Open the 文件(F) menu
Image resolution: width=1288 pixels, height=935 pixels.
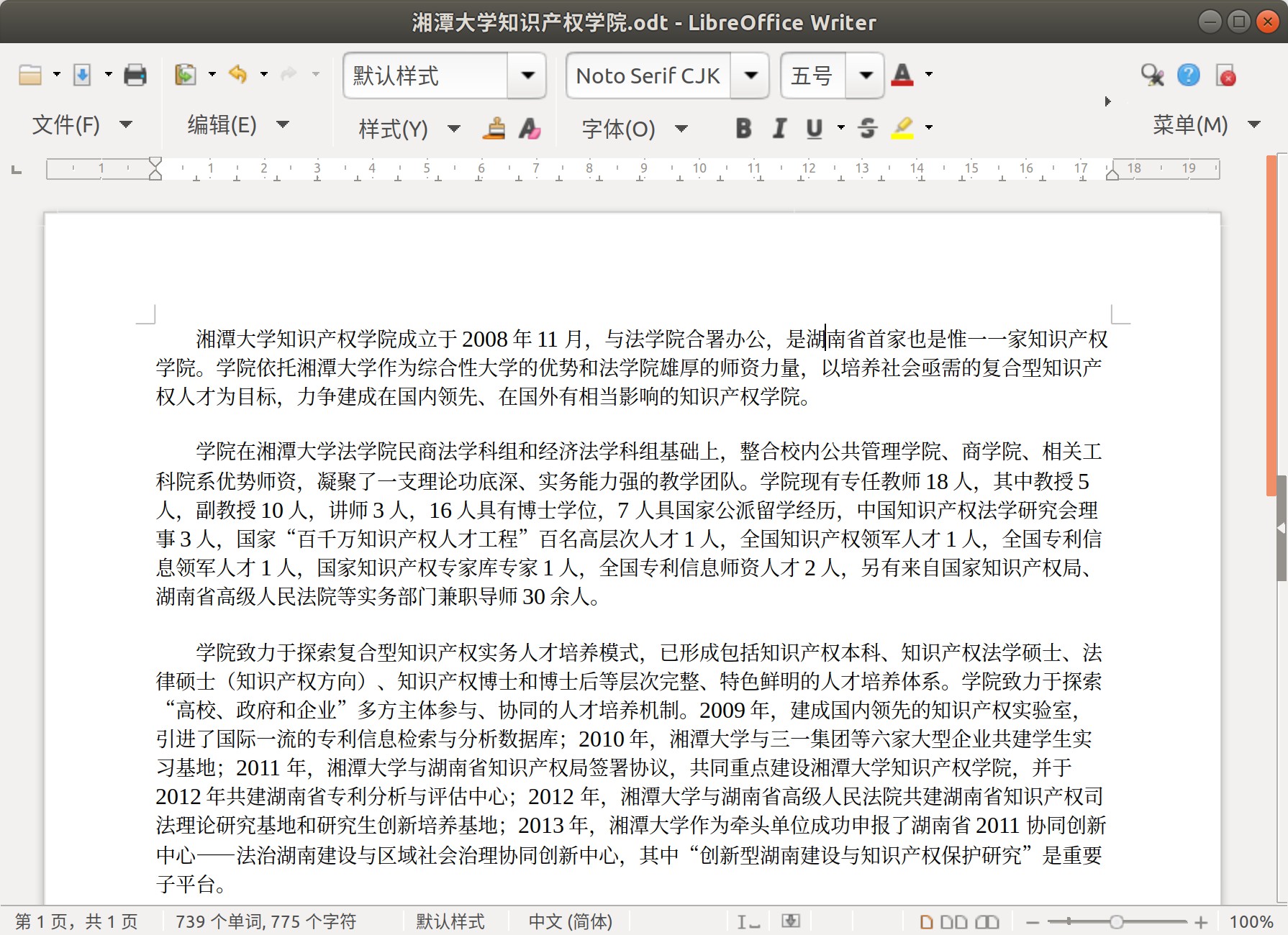[x=82, y=125]
